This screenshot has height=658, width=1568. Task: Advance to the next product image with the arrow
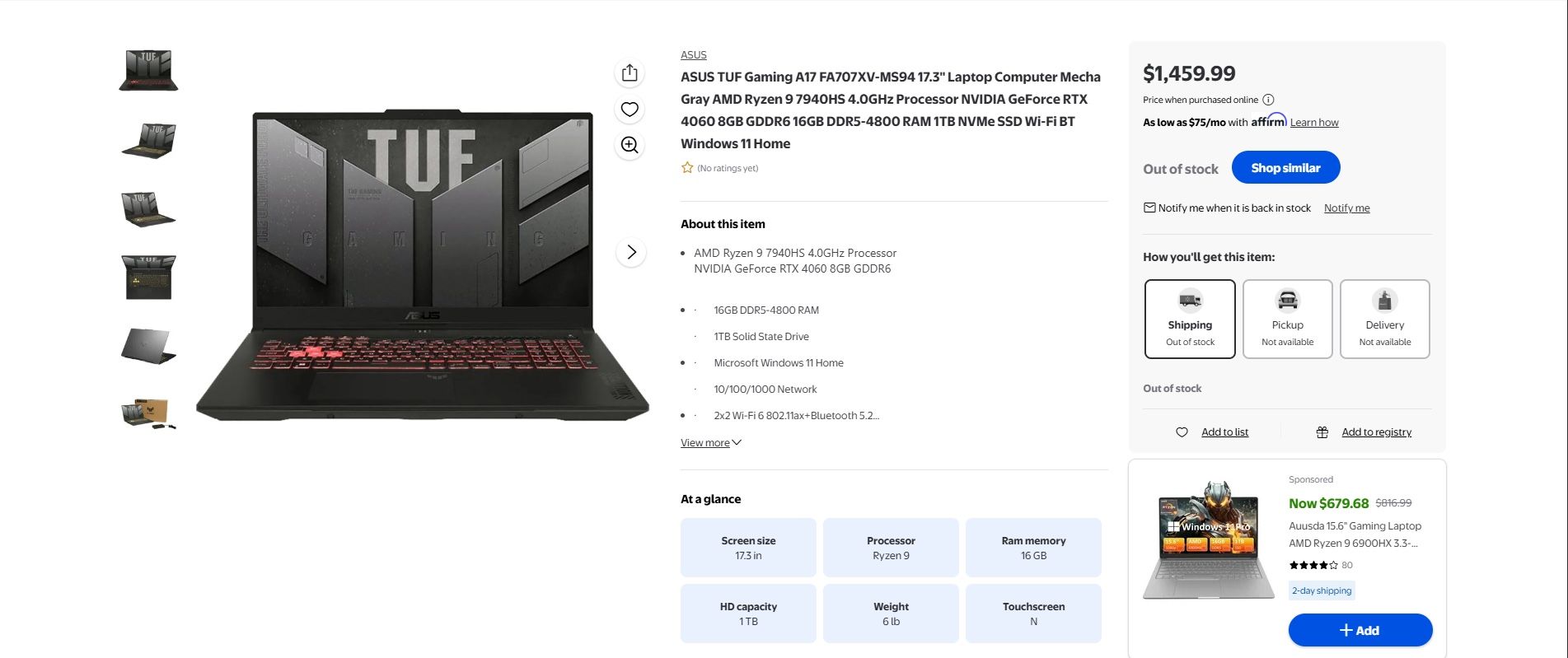(x=631, y=252)
